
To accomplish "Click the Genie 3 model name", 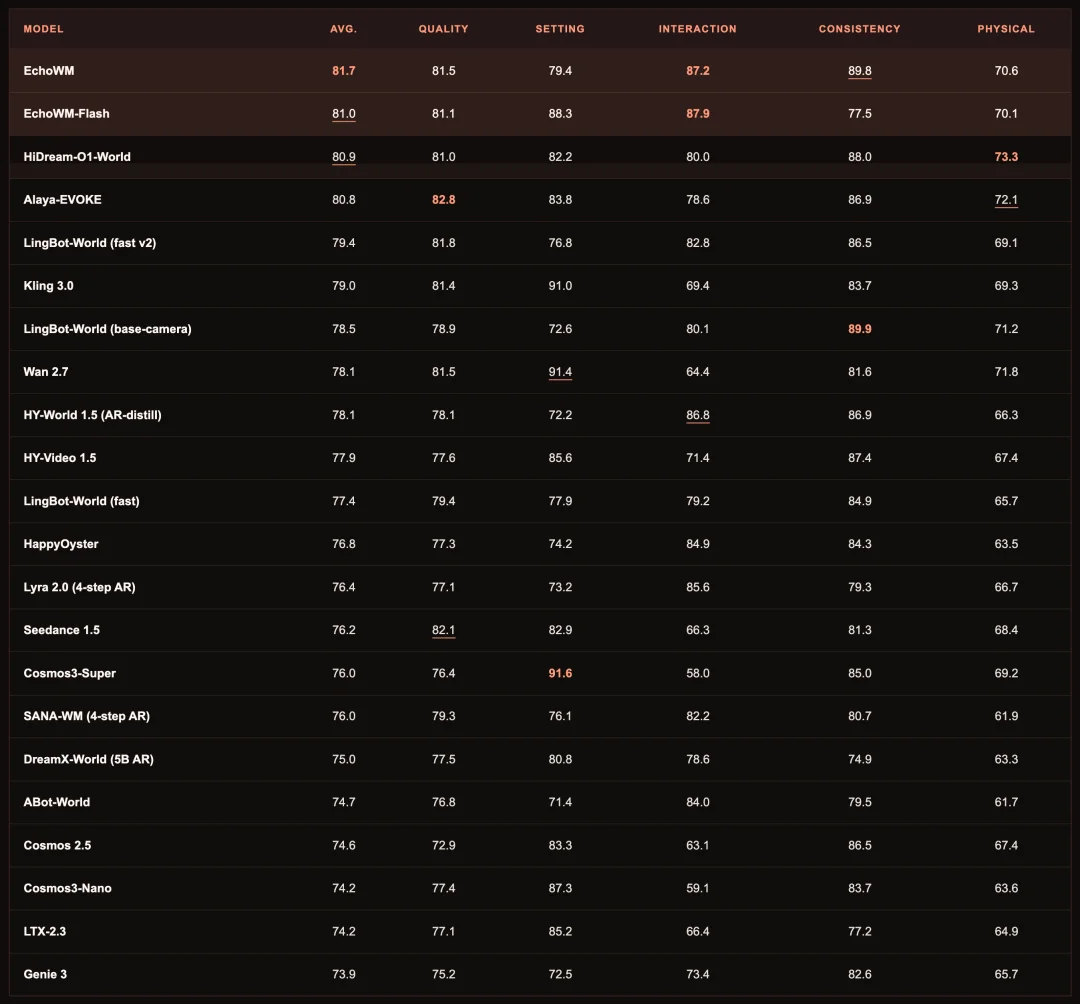I will point(45,974).
